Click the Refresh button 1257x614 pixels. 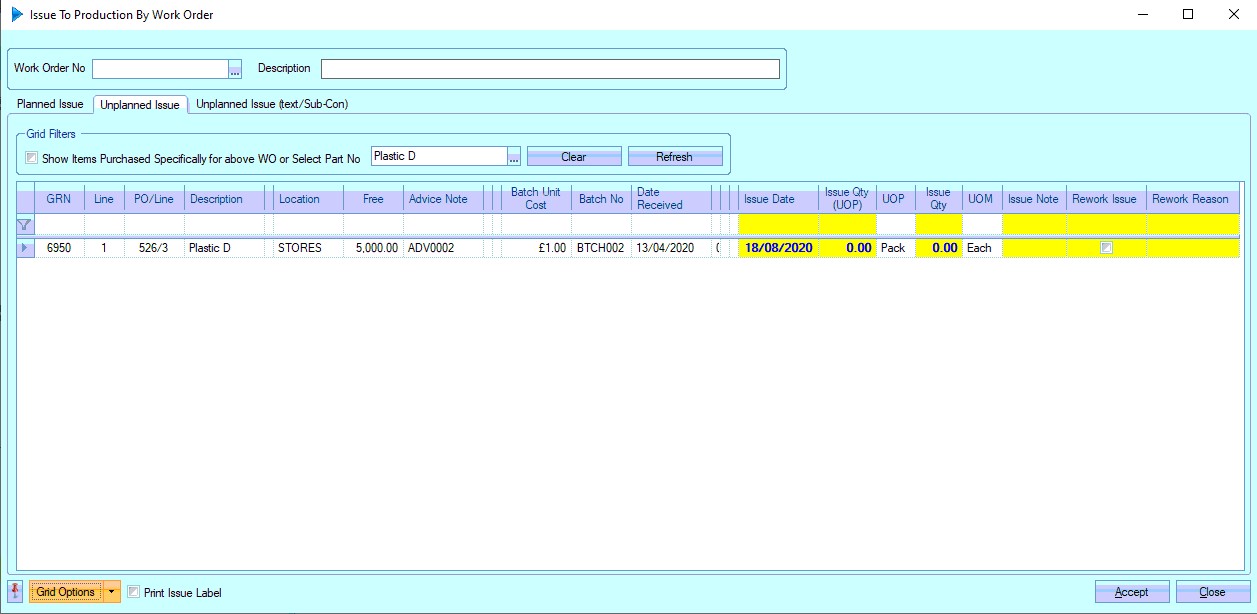tap(674, 157)
